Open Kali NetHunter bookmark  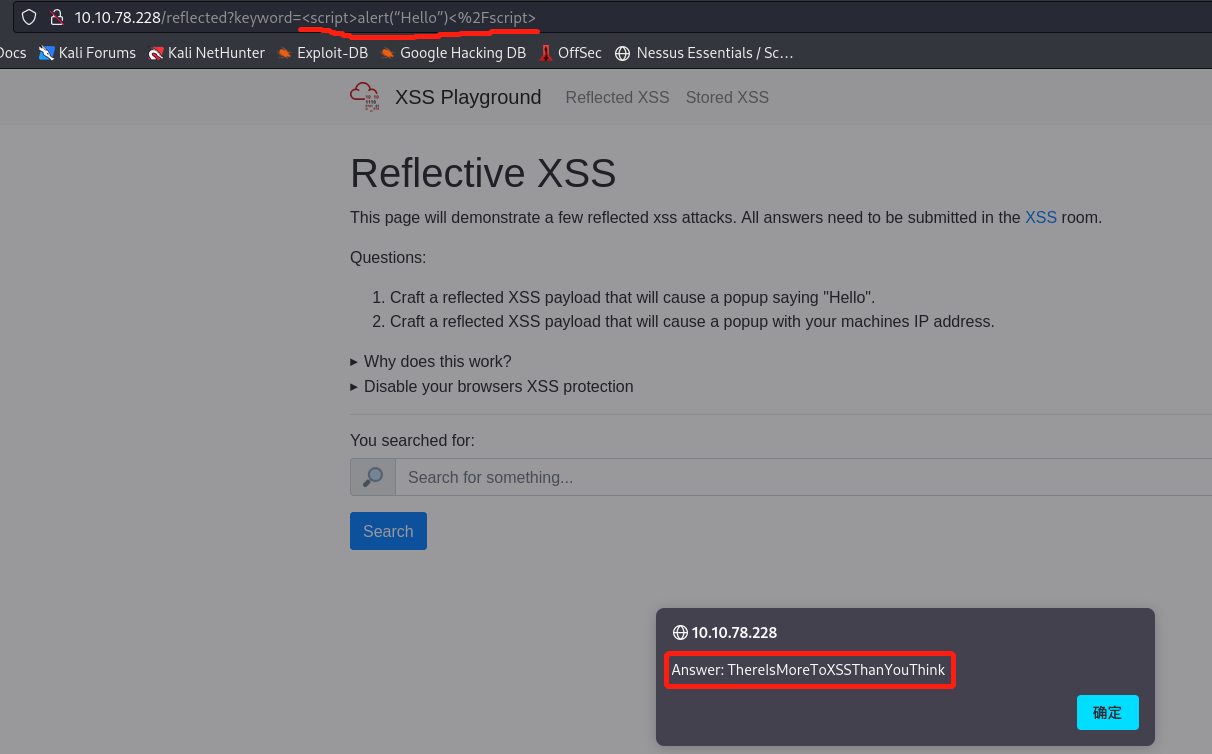(x=206, y=53)
